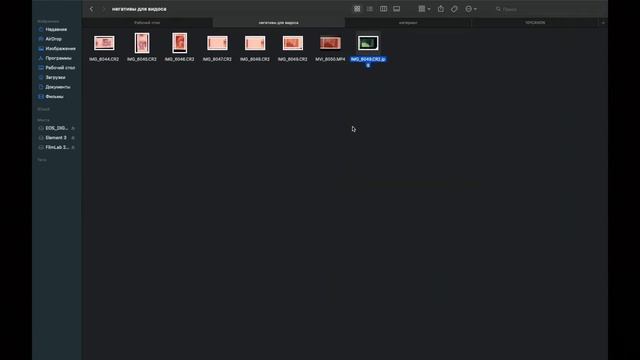Go back with the back arrow
The width and height of the screenshot is (640, 360).
pyautogui.click(x=91, y=9)
